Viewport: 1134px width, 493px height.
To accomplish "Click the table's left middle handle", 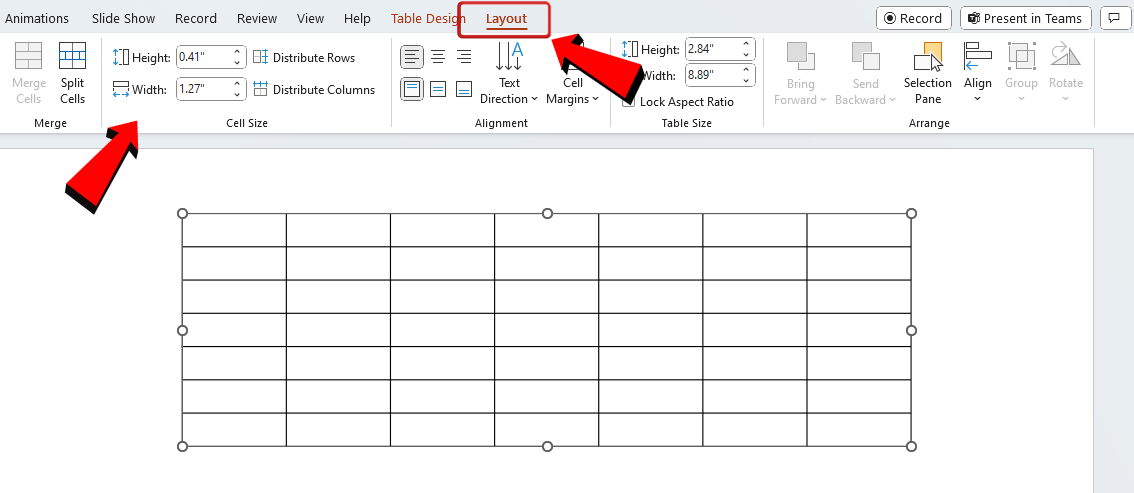I will pos(182,330).
